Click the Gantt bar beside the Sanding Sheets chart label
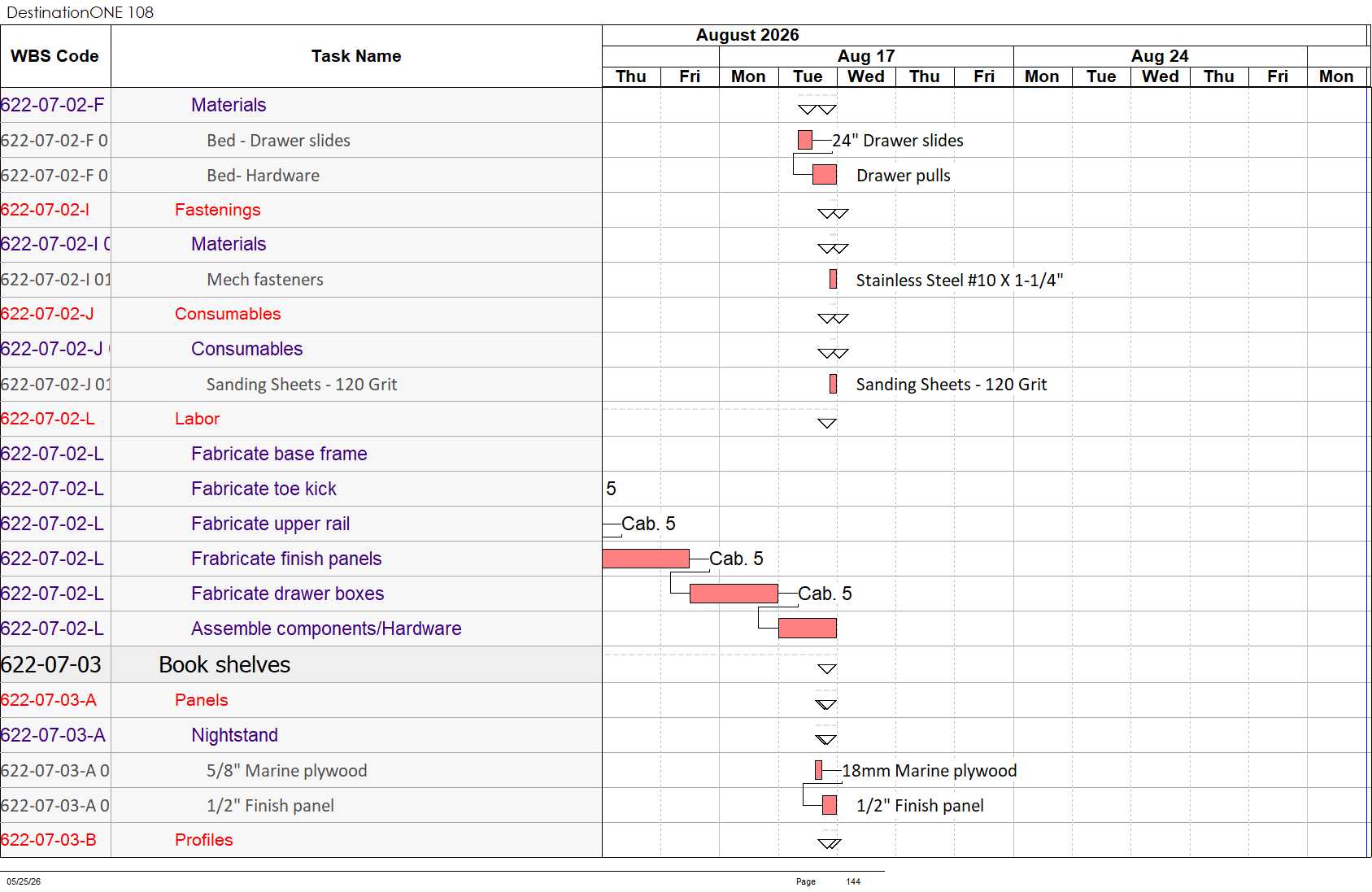Image resolution: width=1372 pixels, height=892 pixels. [833, 384]
